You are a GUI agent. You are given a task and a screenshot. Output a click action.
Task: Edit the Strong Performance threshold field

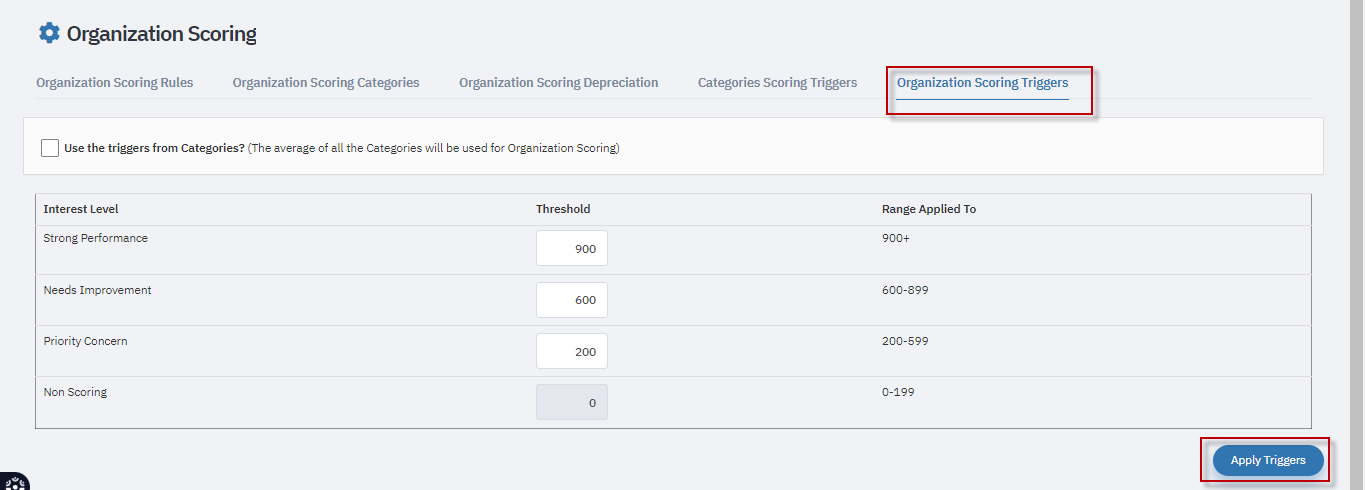click(572, 249)
